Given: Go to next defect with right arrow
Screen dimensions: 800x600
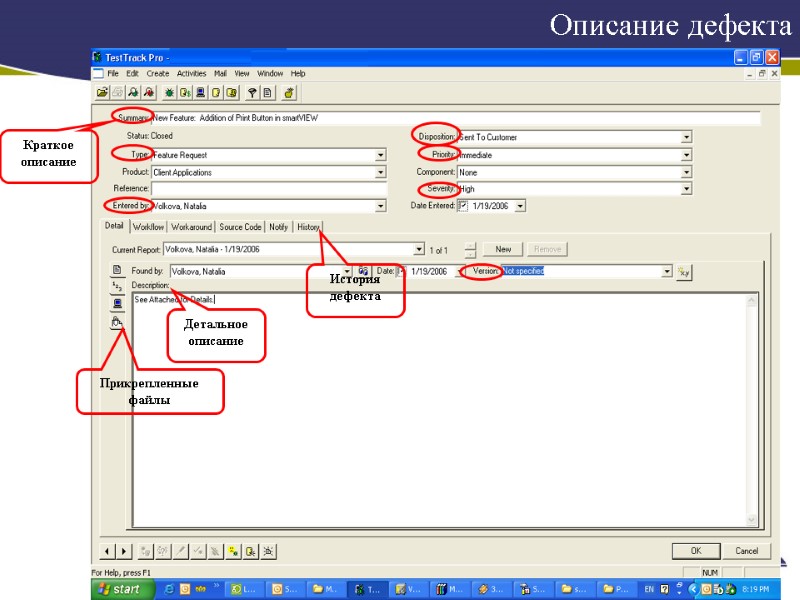Looking at the screenshot, I should tap(124, 551).
